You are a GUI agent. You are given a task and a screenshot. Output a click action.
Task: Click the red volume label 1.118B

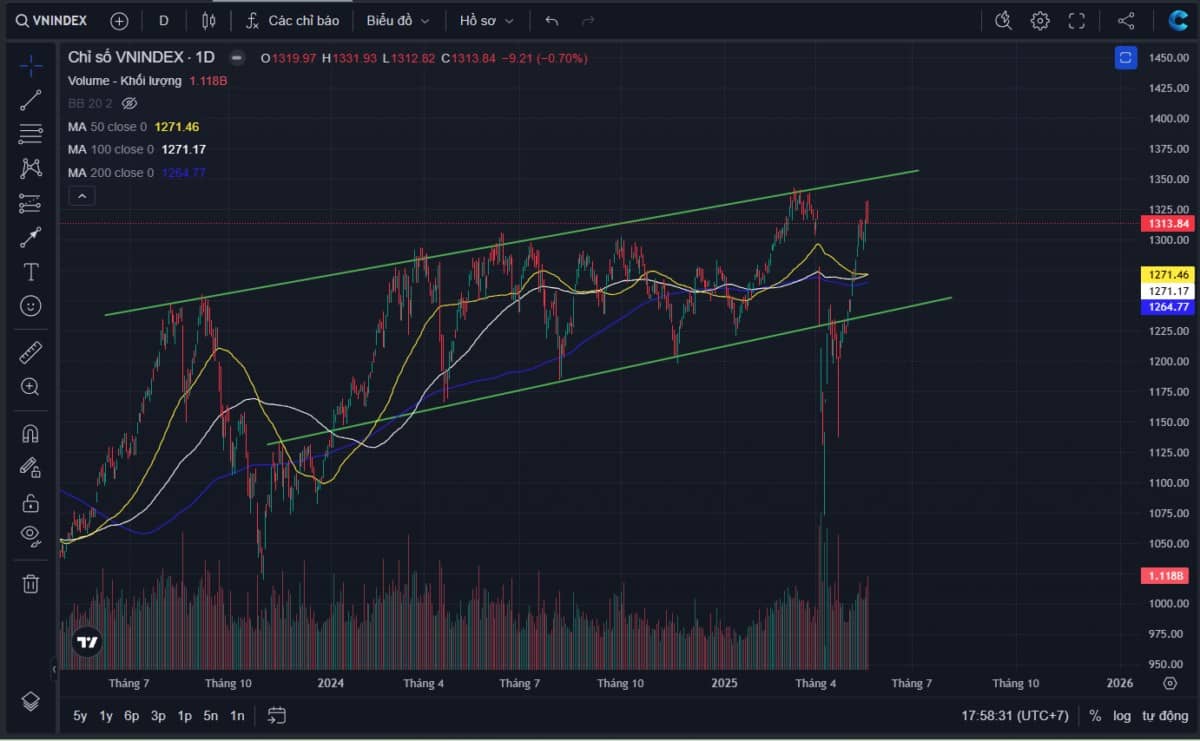(1165, 576)
